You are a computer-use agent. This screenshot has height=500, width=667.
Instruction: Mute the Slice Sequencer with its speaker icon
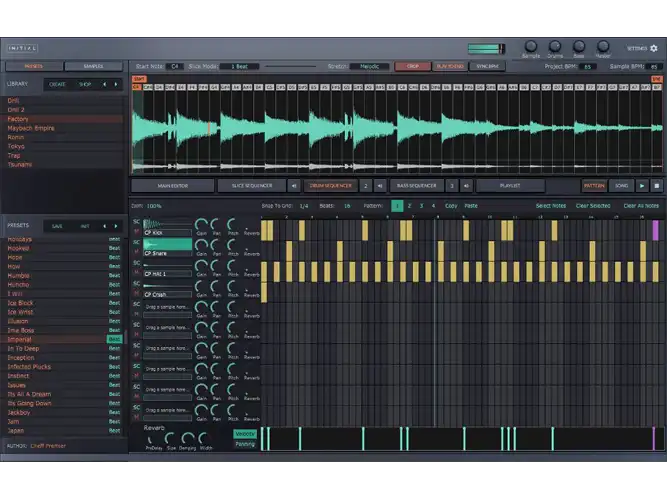point(294,186)
